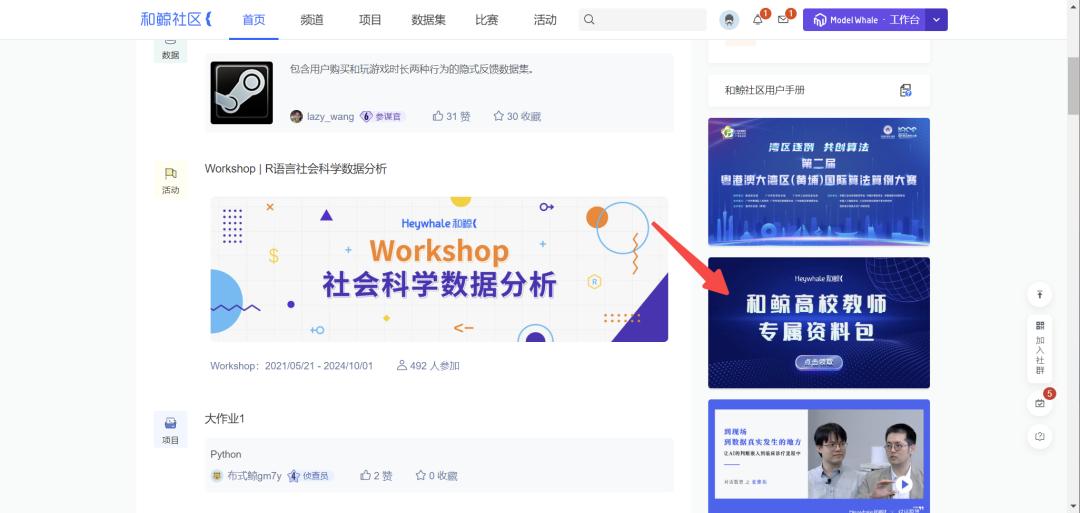Click the Python label of 大作业1
The height and width of the screenshot is (513, 1080).
(x=226, y=454)
